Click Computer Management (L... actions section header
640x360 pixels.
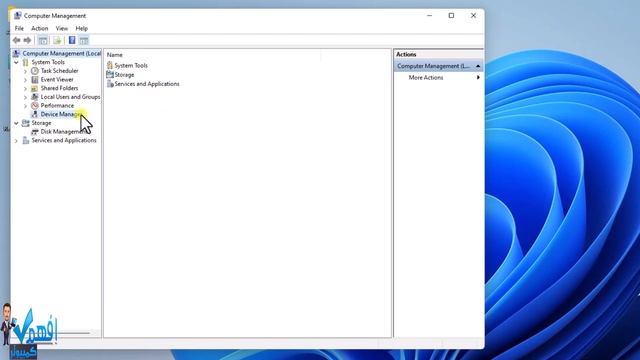point(438,66)
